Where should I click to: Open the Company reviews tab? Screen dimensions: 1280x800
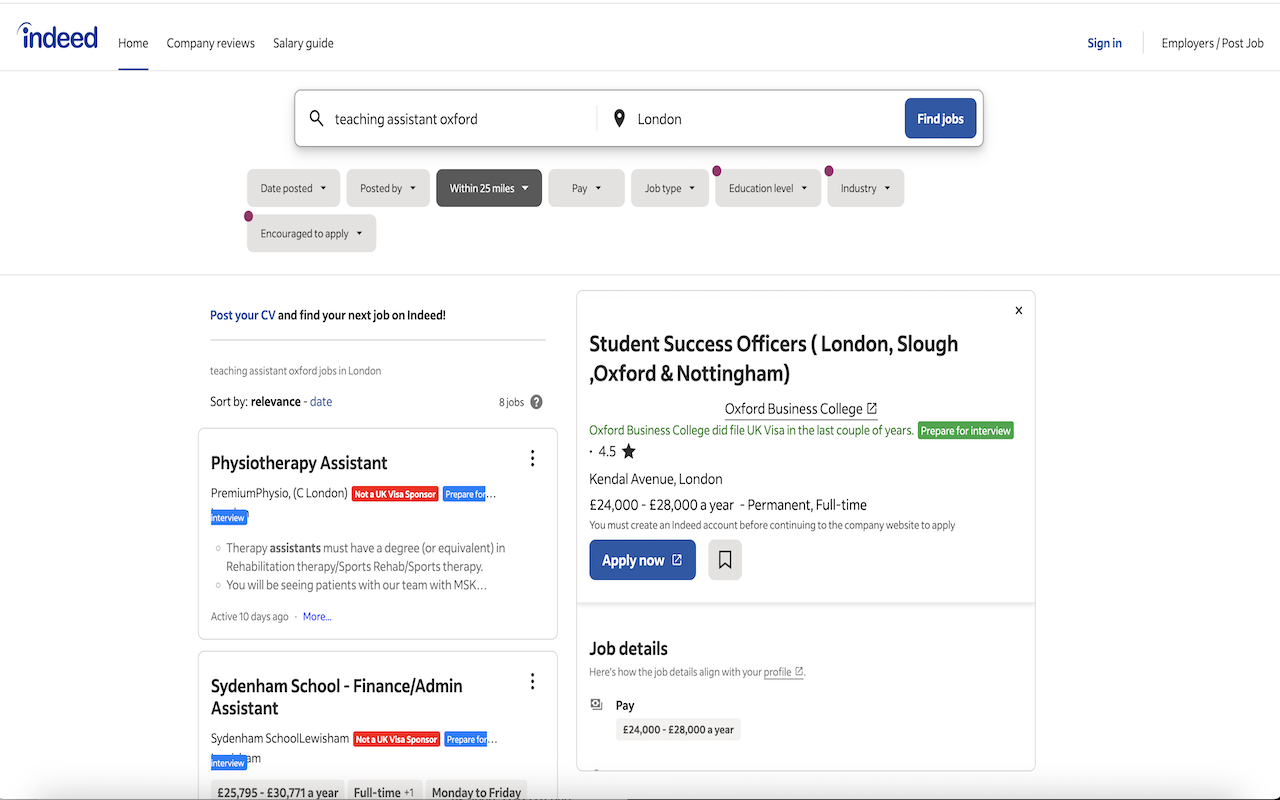click(x=211, y=43)
